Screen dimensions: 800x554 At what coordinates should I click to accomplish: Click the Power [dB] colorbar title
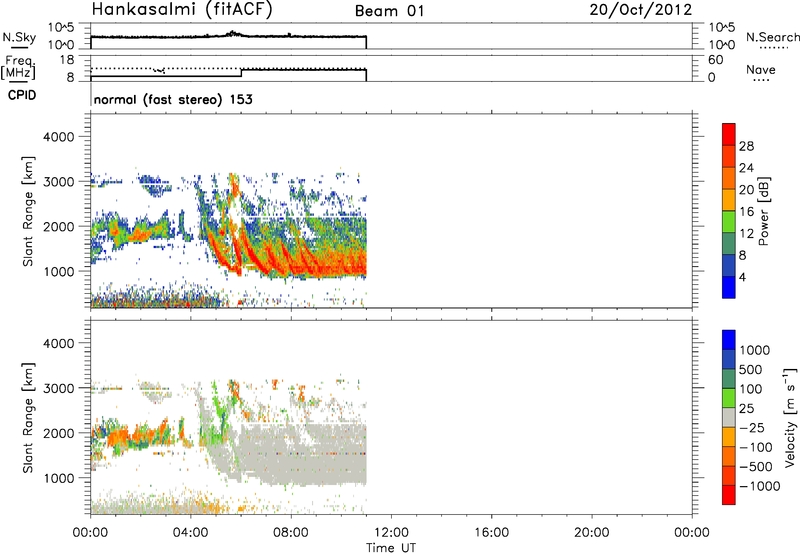(x=763, y=211)
